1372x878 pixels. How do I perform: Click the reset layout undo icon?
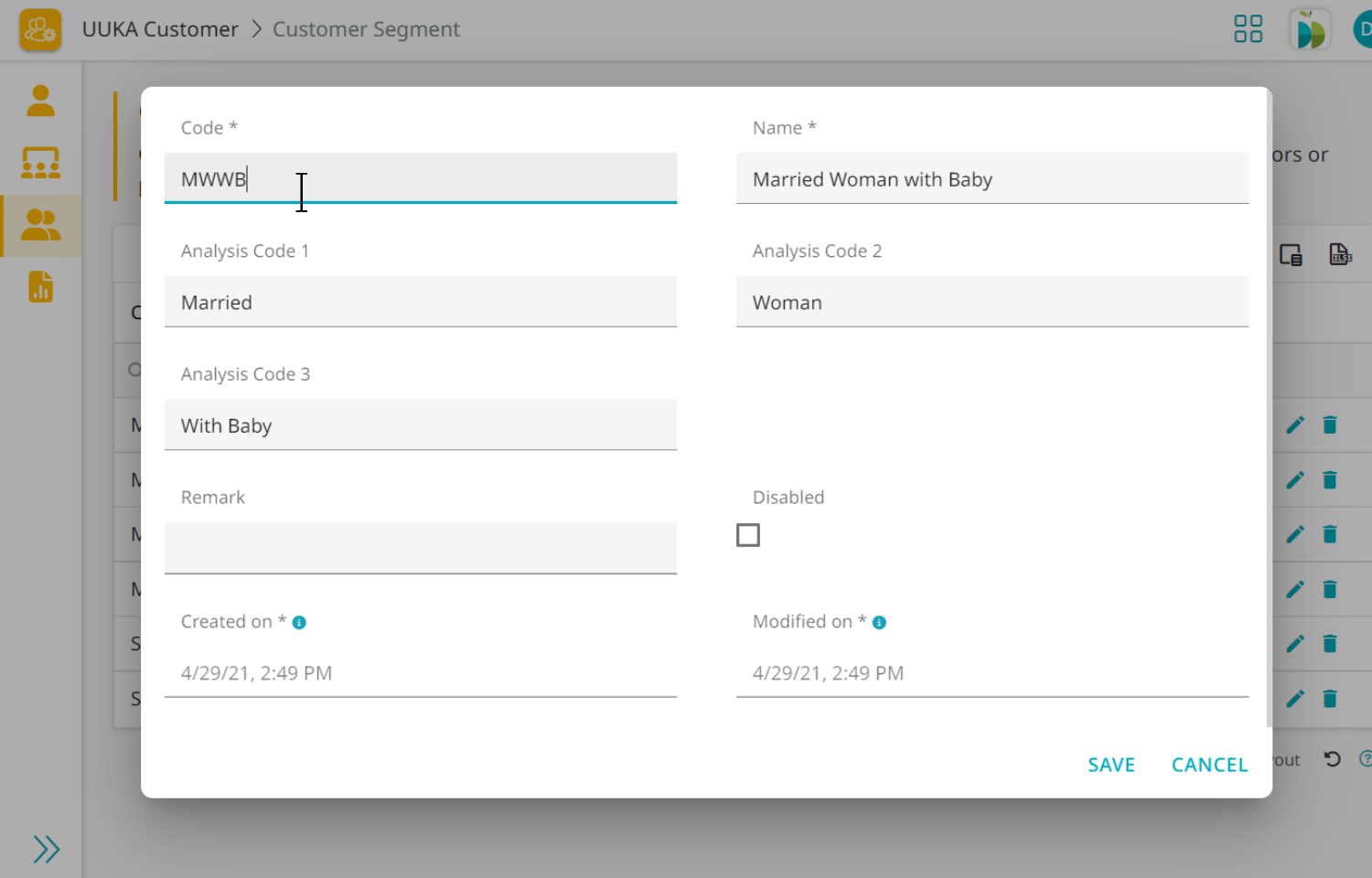pos(1332,759)
